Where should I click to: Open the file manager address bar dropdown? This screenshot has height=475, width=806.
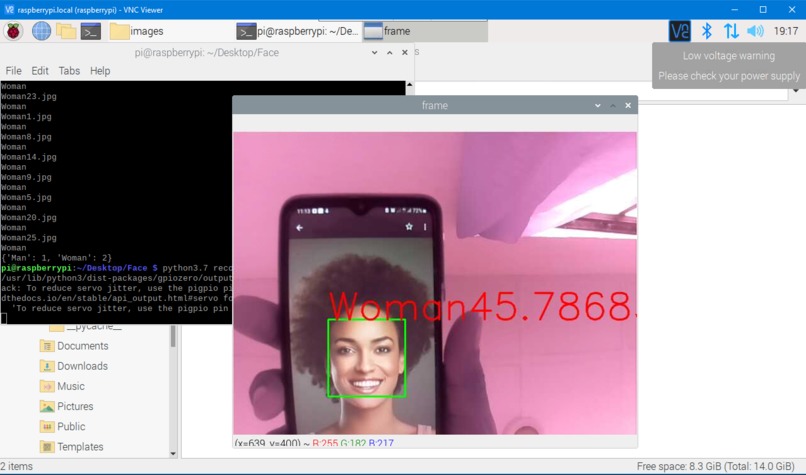pyautogui.click(x=796, y=91)
